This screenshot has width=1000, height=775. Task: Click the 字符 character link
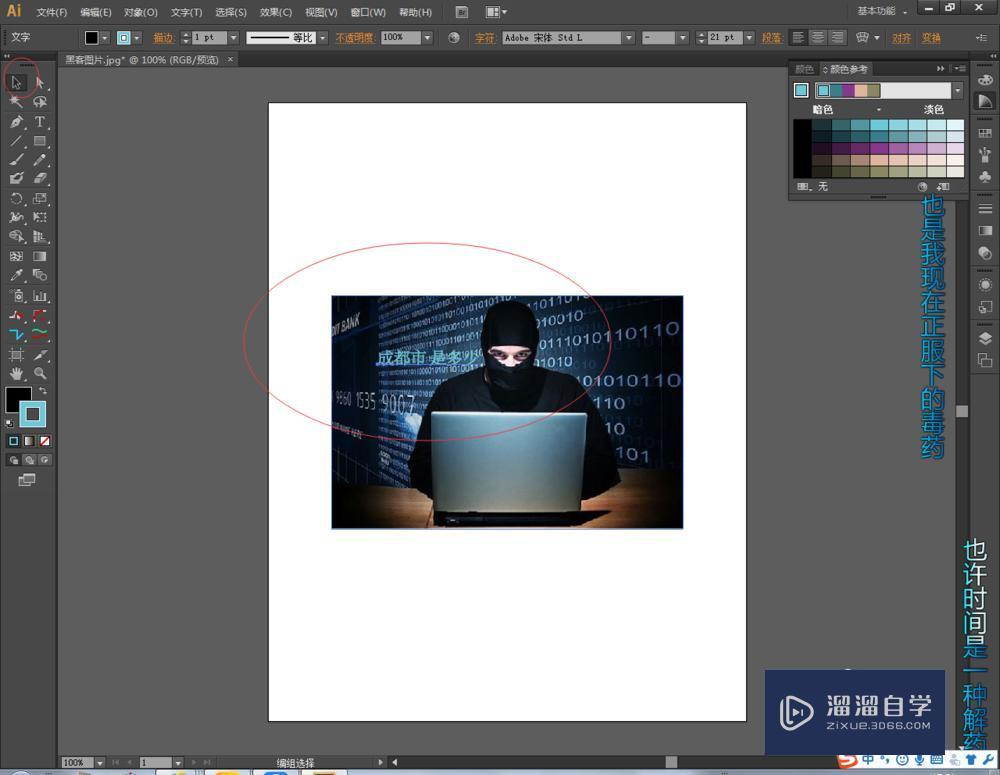485,38
